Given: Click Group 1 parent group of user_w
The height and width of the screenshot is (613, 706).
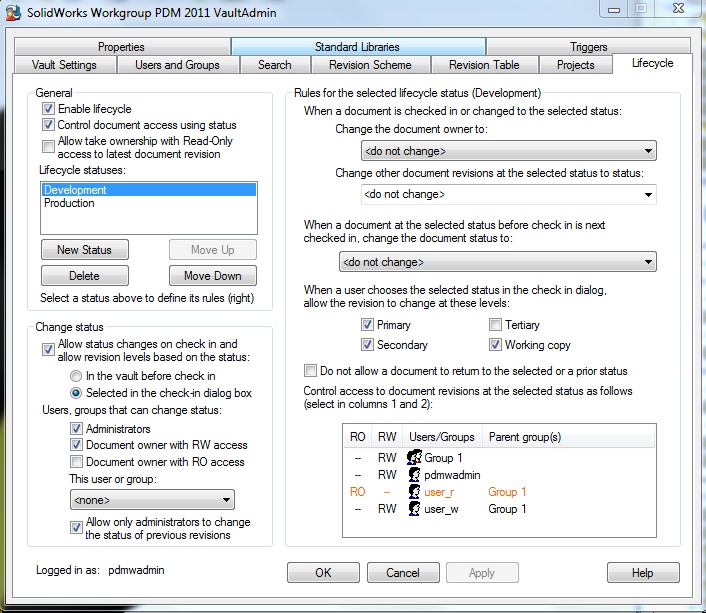Looking at the screenshot, I should 507,509.
